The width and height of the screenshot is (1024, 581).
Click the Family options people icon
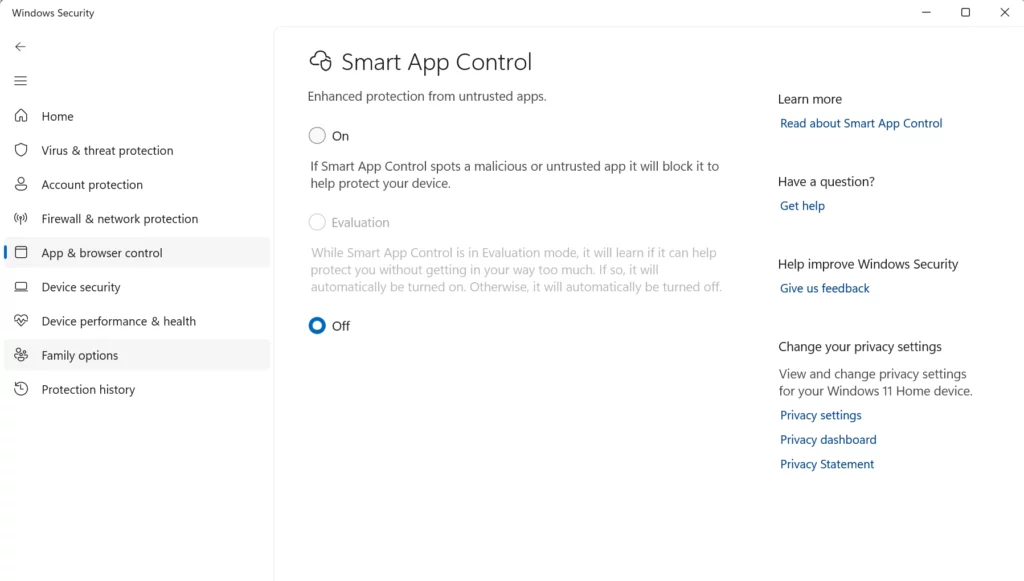[x=21, y=354]
